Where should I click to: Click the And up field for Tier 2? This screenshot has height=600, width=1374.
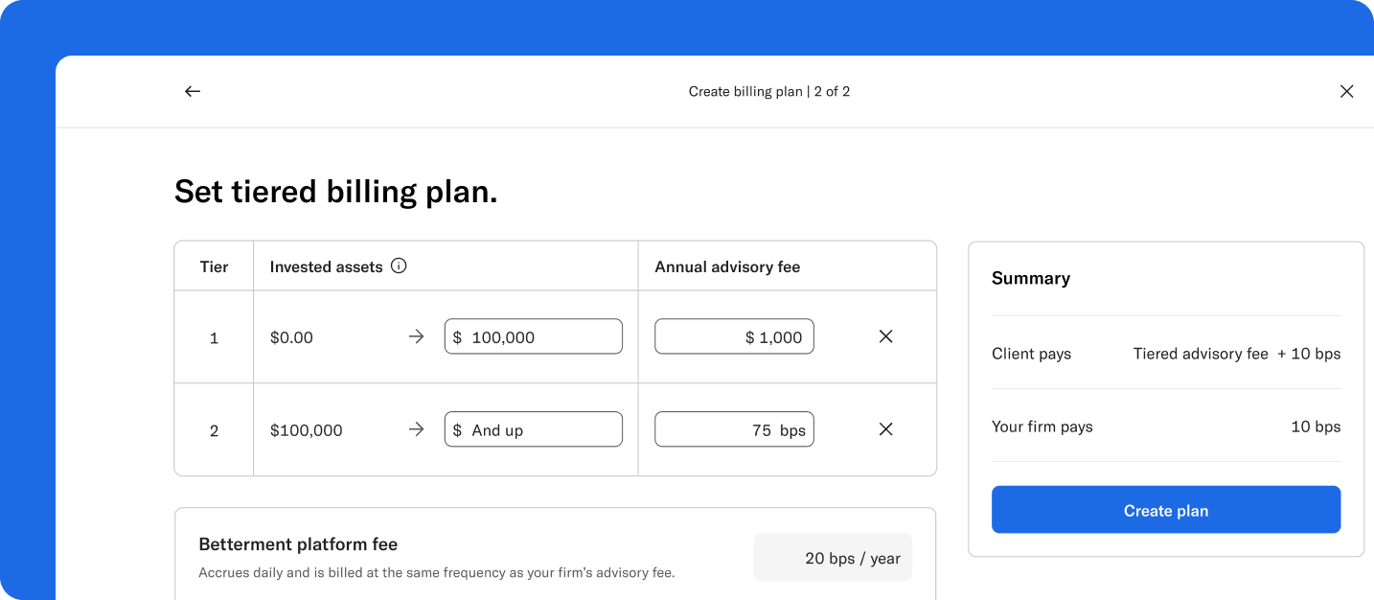[x=533, y=429]
